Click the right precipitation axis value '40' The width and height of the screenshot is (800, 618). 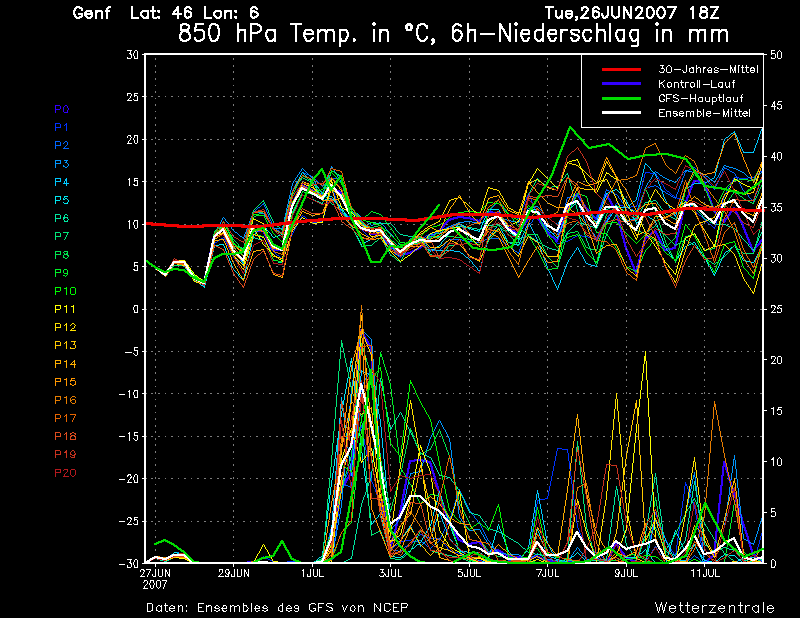(x=776, y=157)
